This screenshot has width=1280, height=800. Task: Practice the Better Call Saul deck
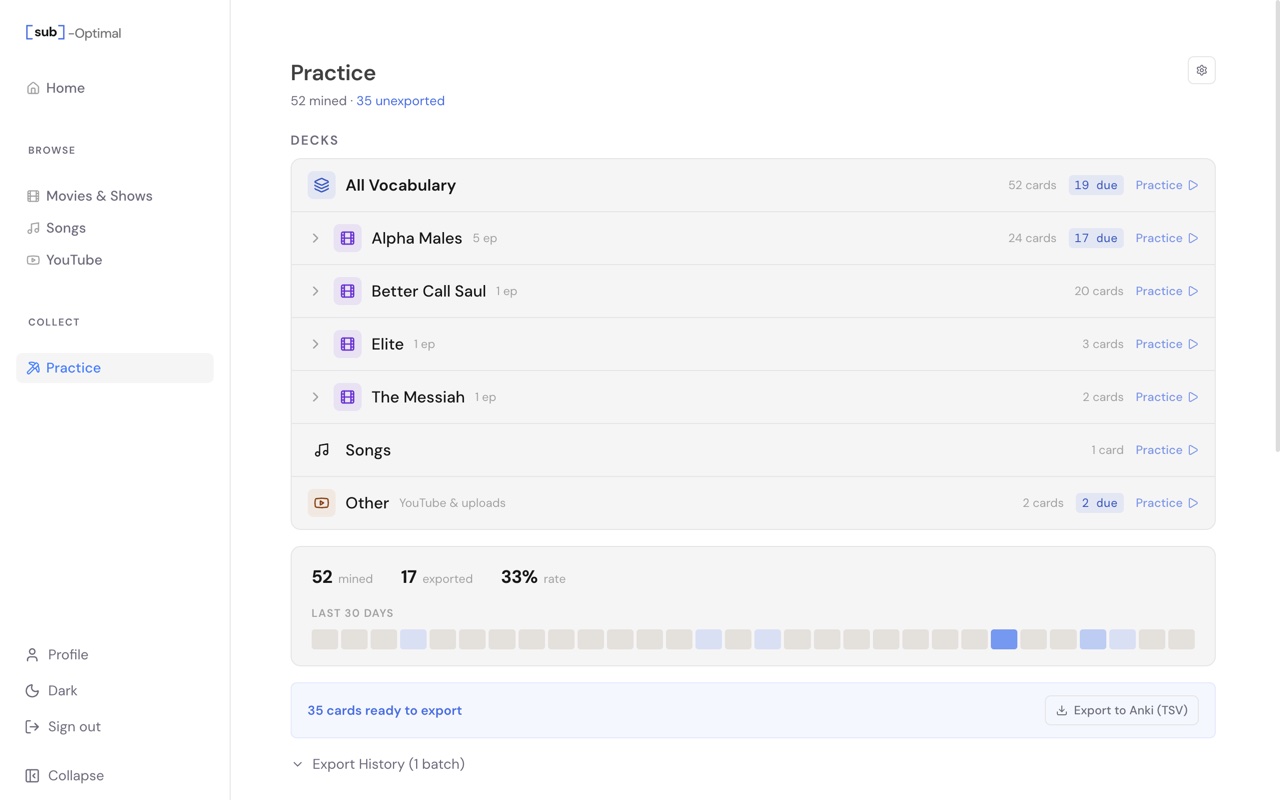[x=1166, y=291]
